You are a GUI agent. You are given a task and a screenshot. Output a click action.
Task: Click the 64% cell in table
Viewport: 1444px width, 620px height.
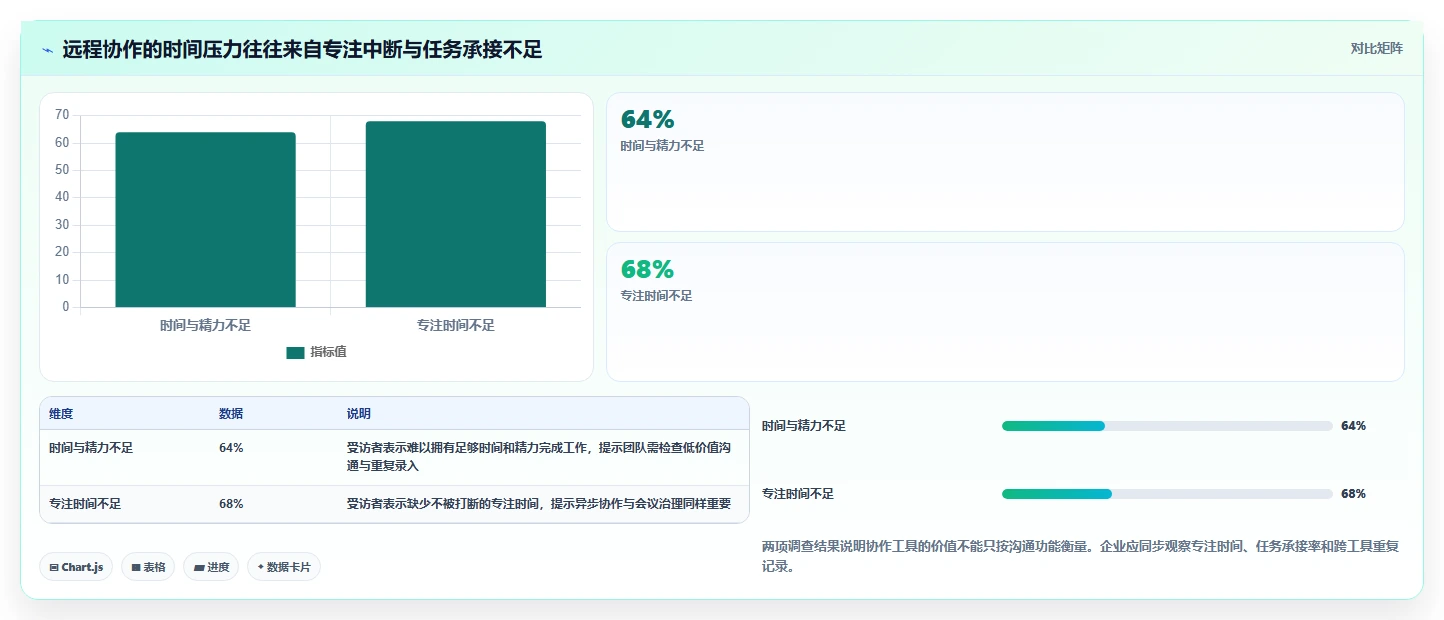tap(231, 448)
